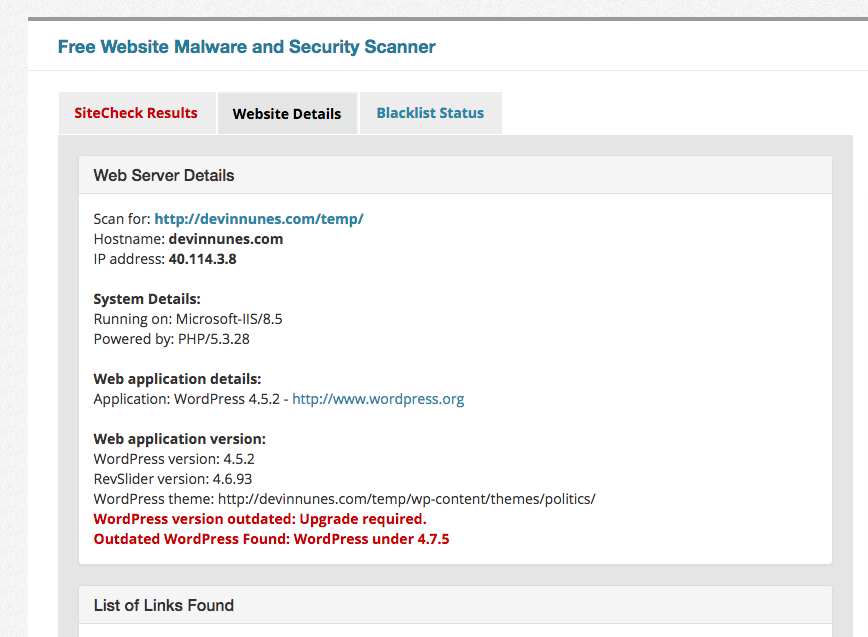Viewport: 868px width, 637px height.
Task: Click the RevSlider version: 4.6.93 line
Action: click(173, 479)
